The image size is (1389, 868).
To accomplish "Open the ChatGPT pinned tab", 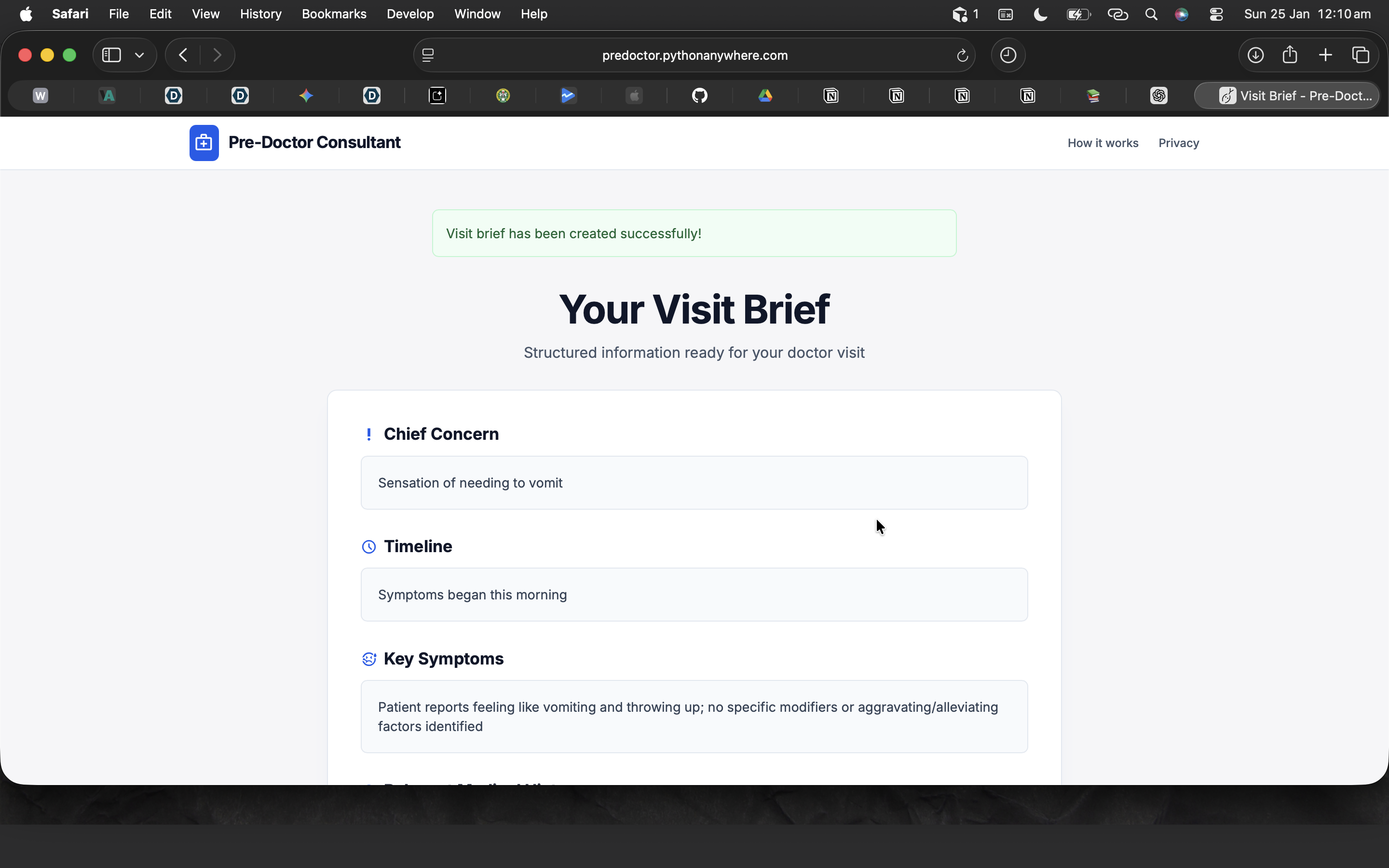I will (x=1158, y=96).
